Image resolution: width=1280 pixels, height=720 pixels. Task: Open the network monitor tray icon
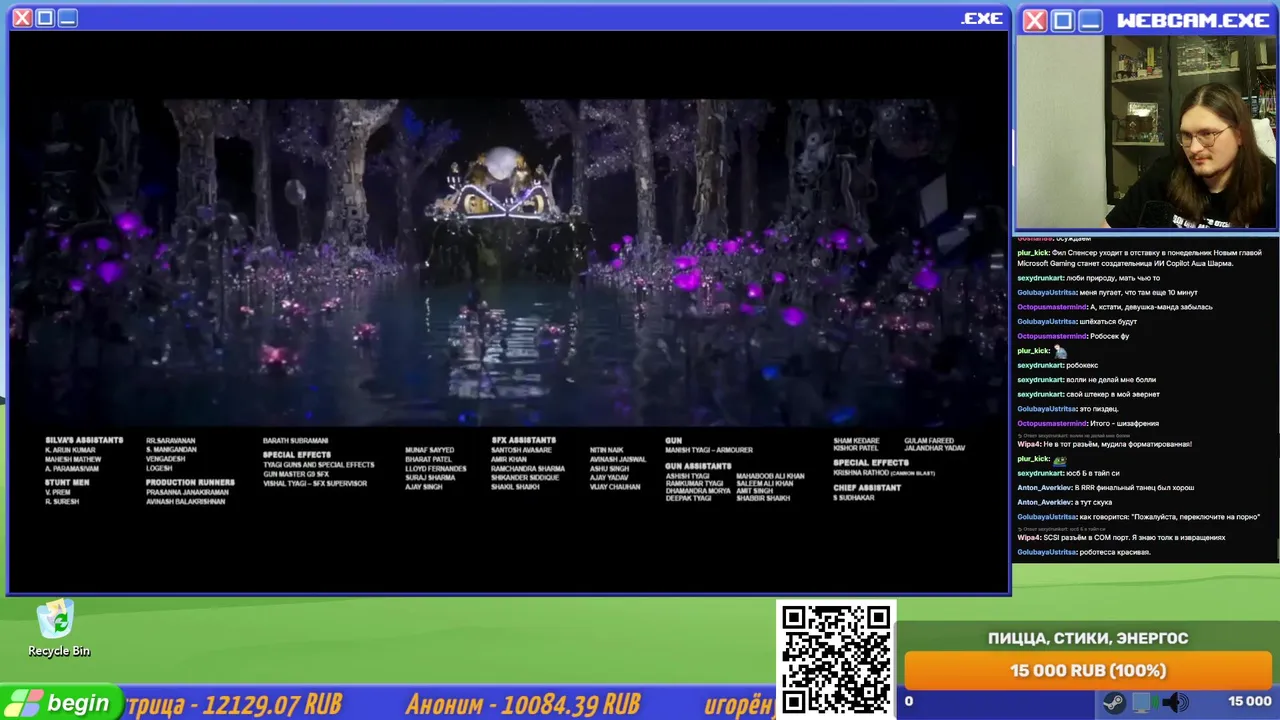(x=1145, y=702)
